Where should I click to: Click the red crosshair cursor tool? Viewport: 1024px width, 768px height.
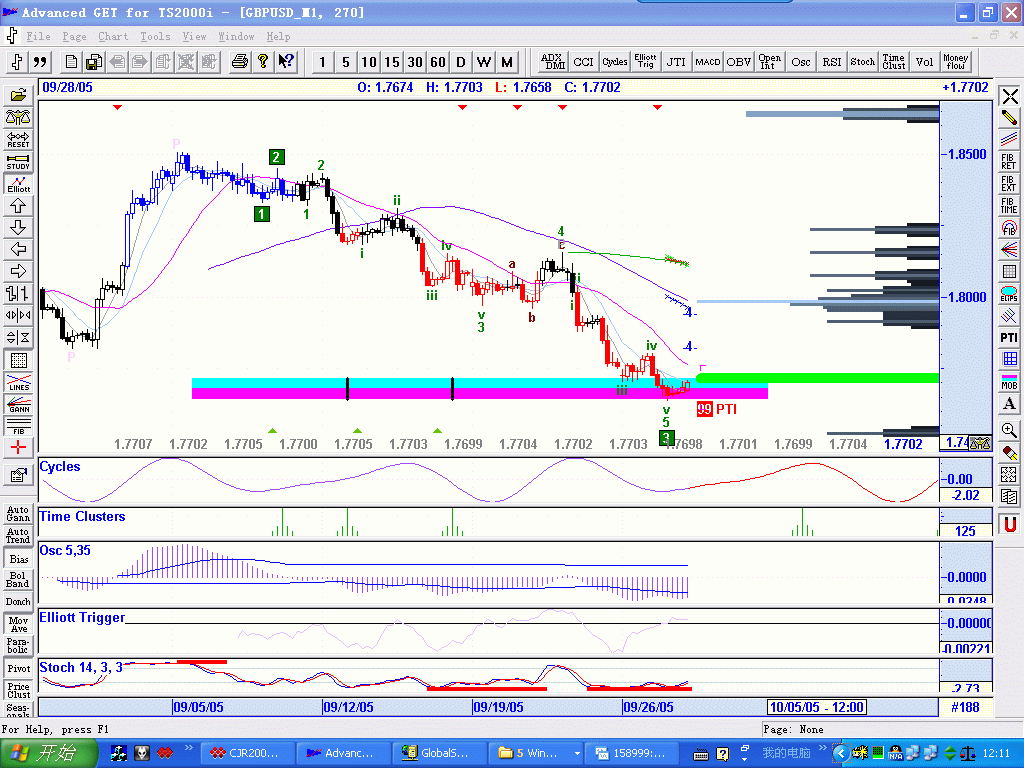point(18,448)
